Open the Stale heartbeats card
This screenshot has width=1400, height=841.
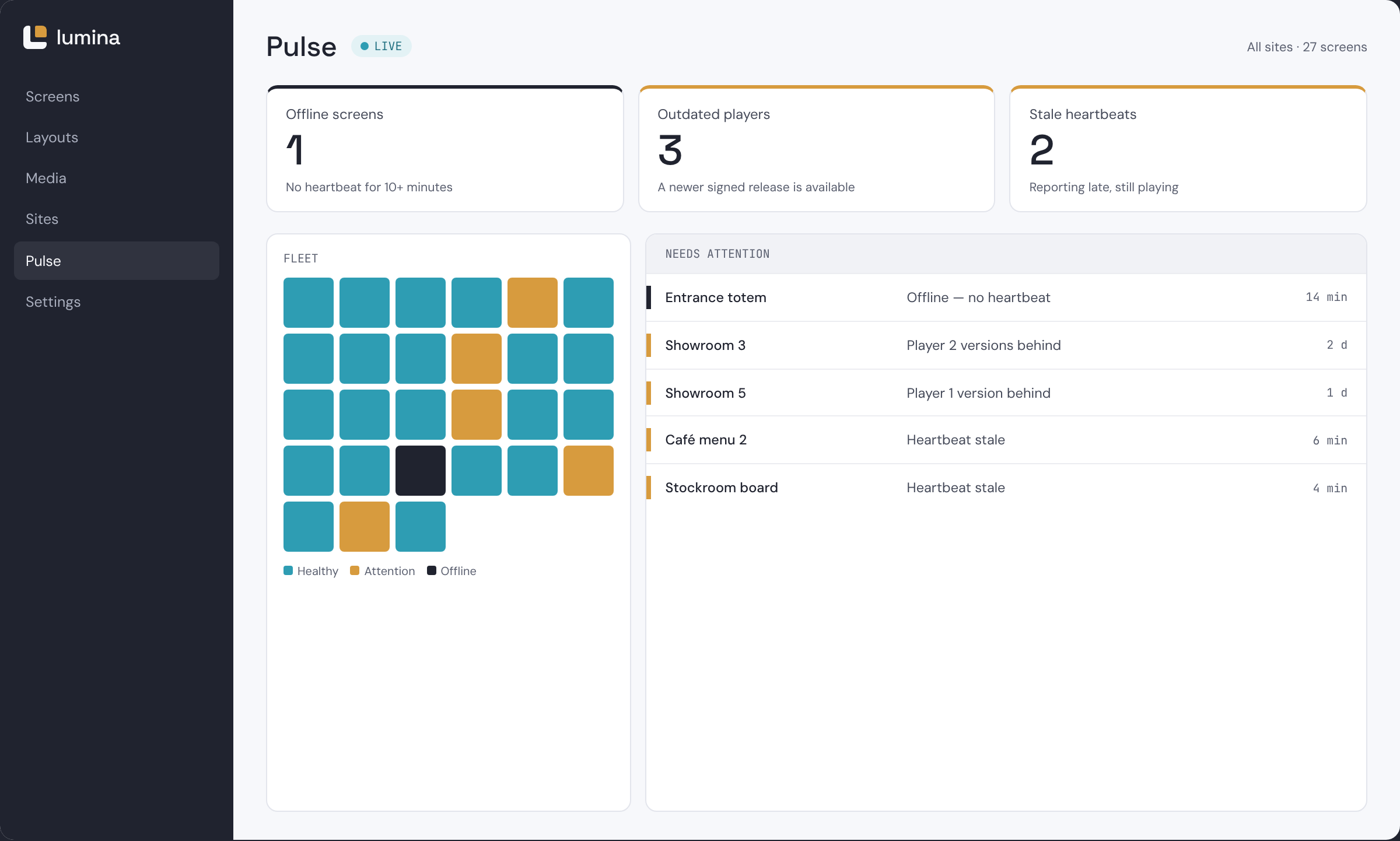(1188, 149)
